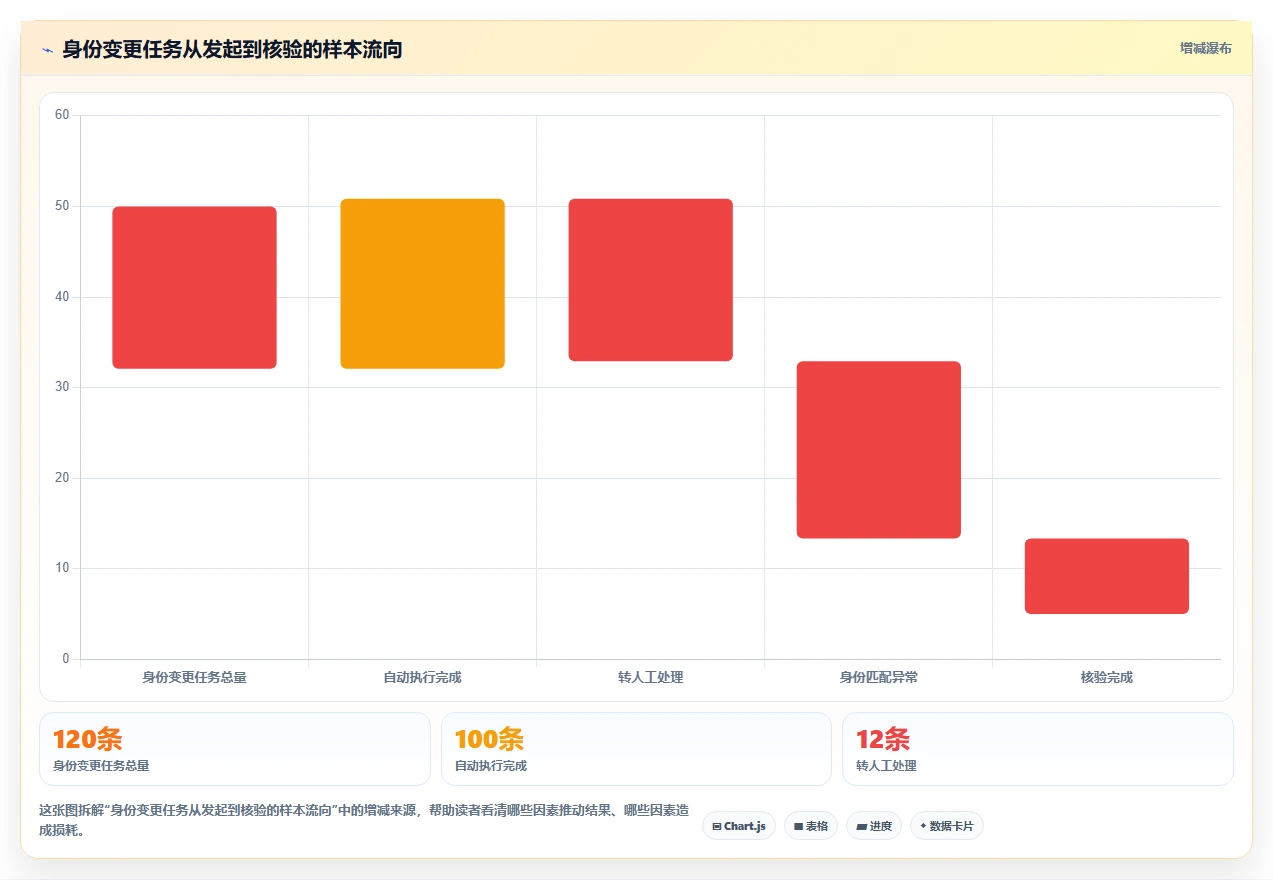Click the red 核验完成 bar
The height and width of the screenshot is (880, 1273).
coord(1107,576)
